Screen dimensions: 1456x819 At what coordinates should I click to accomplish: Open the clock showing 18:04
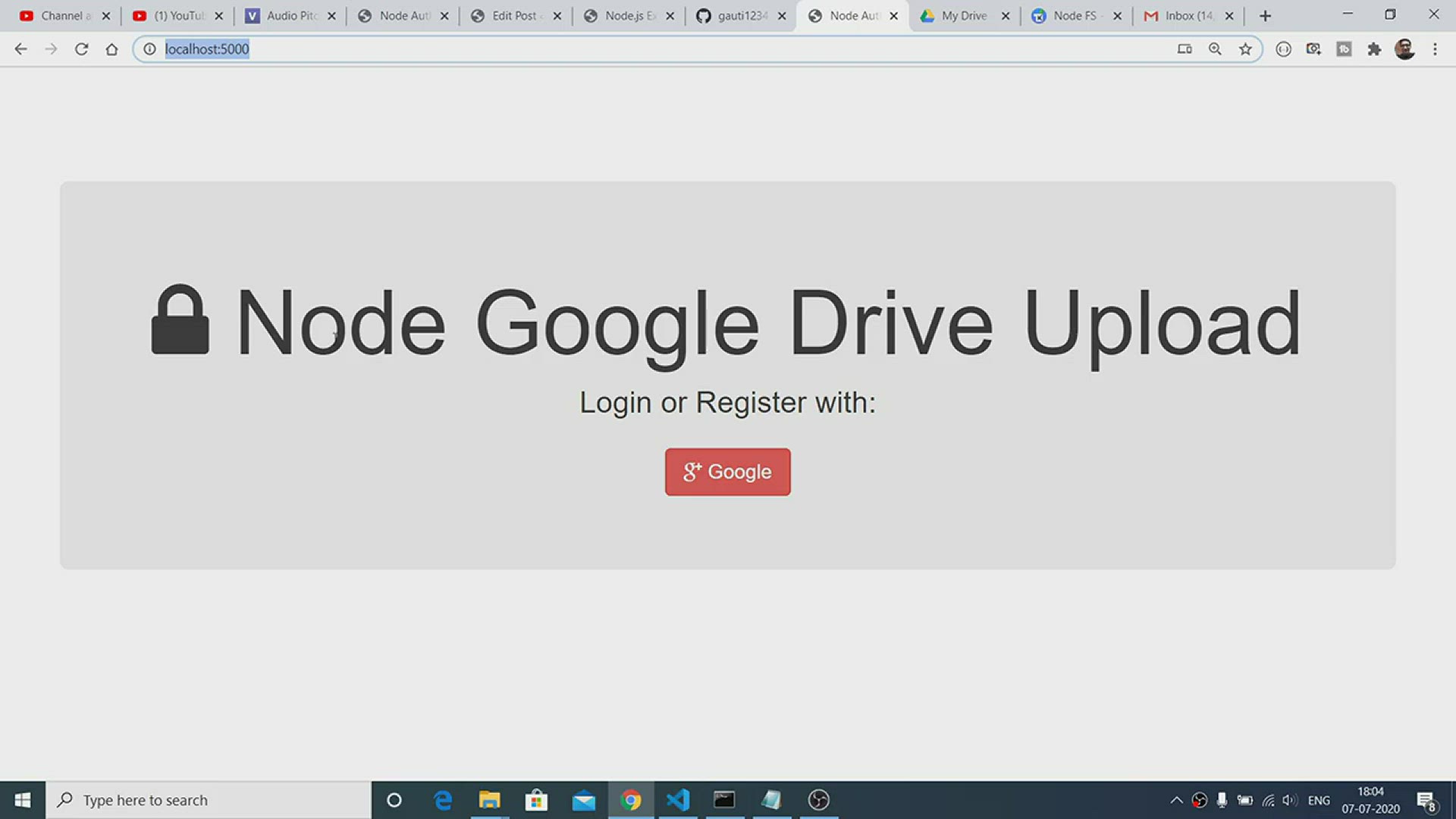[x=1370, y=800]
